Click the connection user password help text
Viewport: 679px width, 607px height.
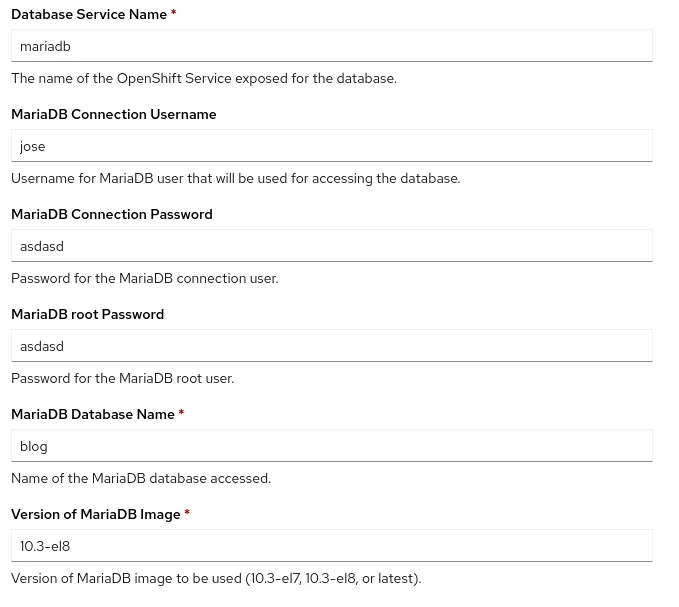145,278
